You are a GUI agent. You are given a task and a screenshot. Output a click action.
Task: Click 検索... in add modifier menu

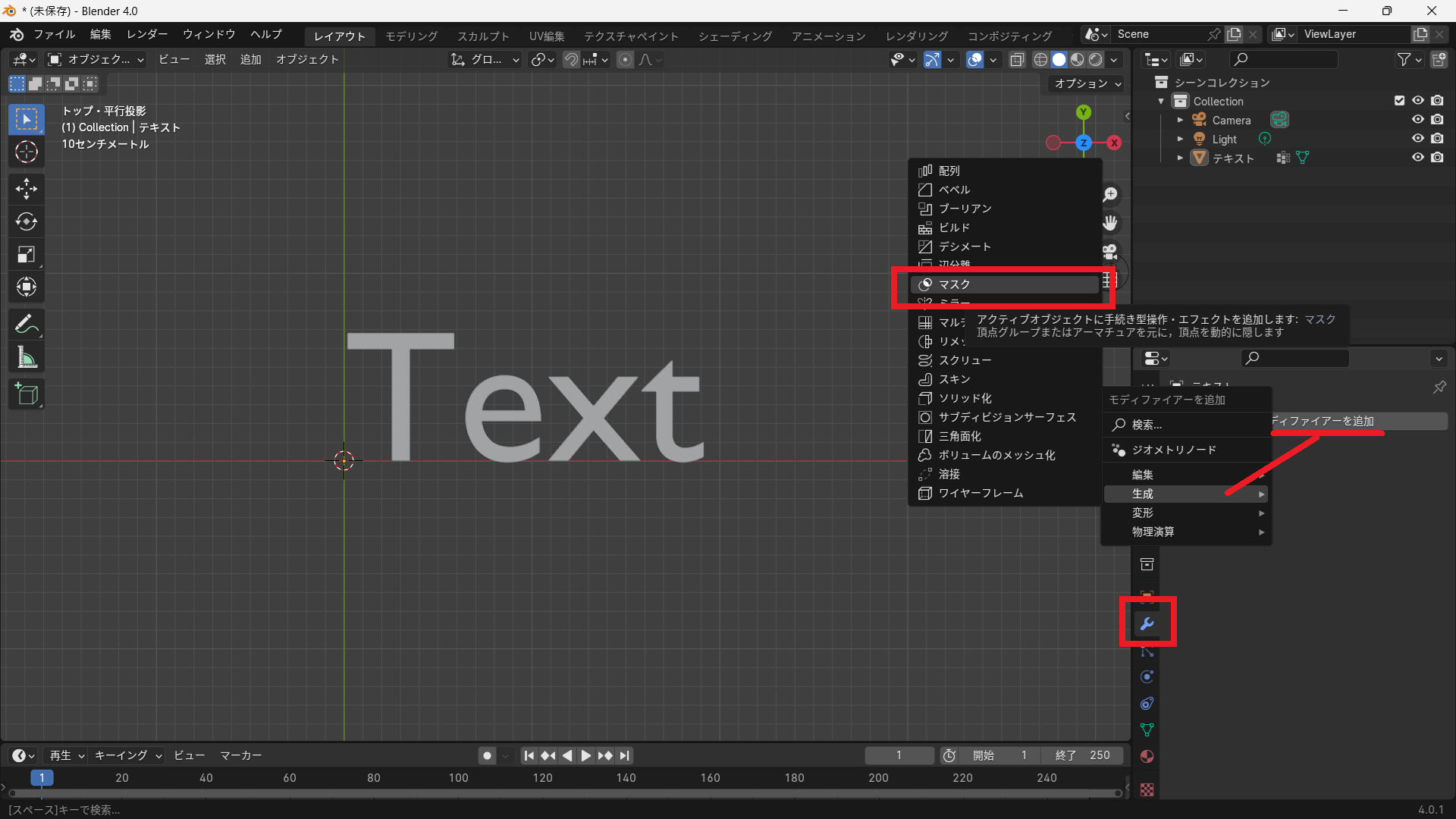[x=1147, y=425]
